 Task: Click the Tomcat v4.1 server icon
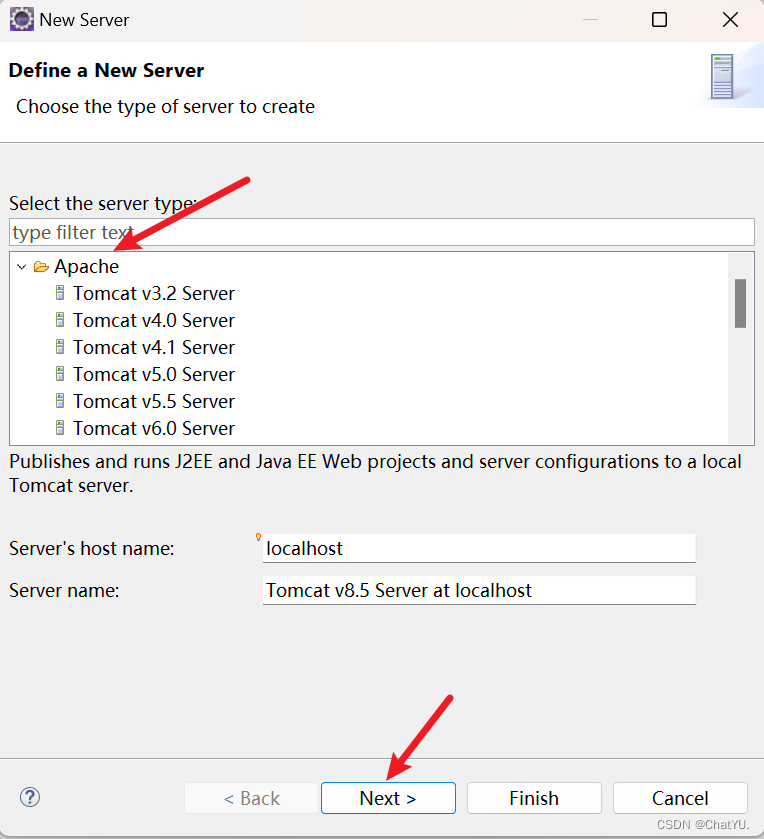point(60,347)
